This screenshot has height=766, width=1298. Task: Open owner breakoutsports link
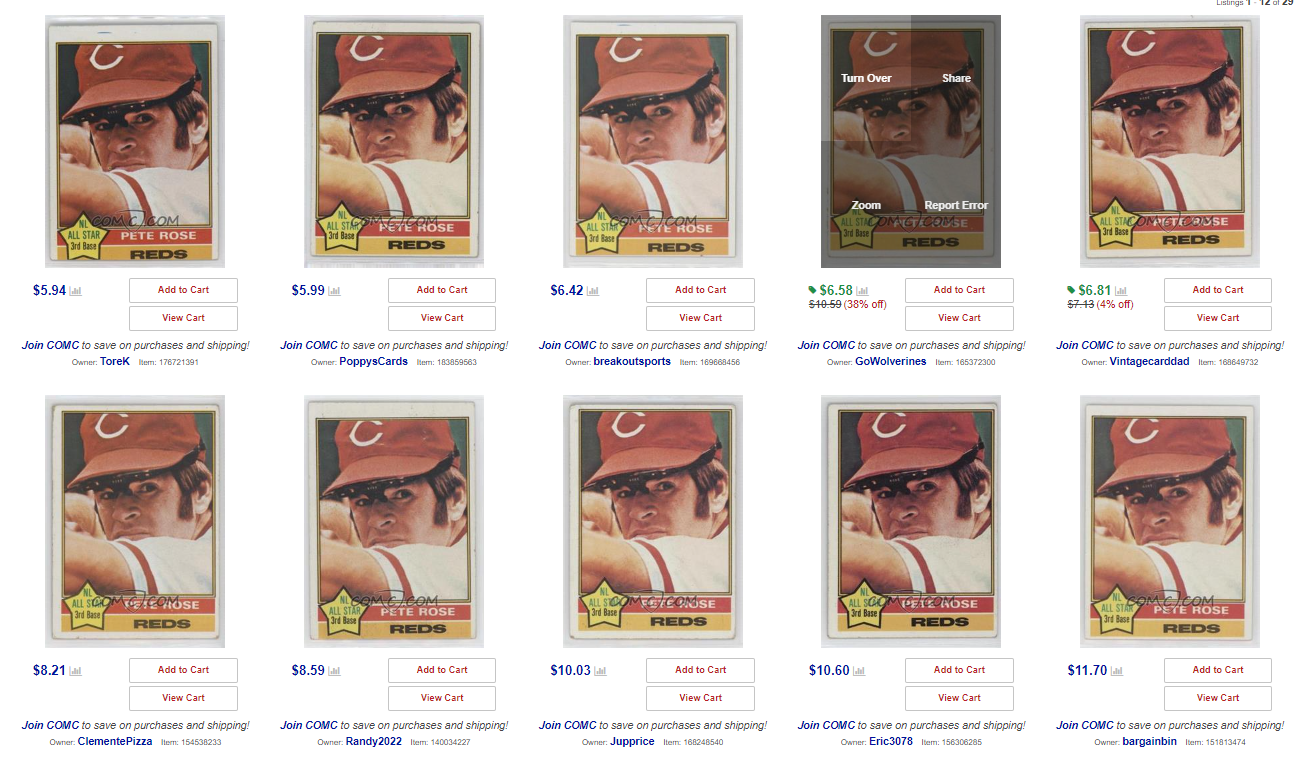632,361
